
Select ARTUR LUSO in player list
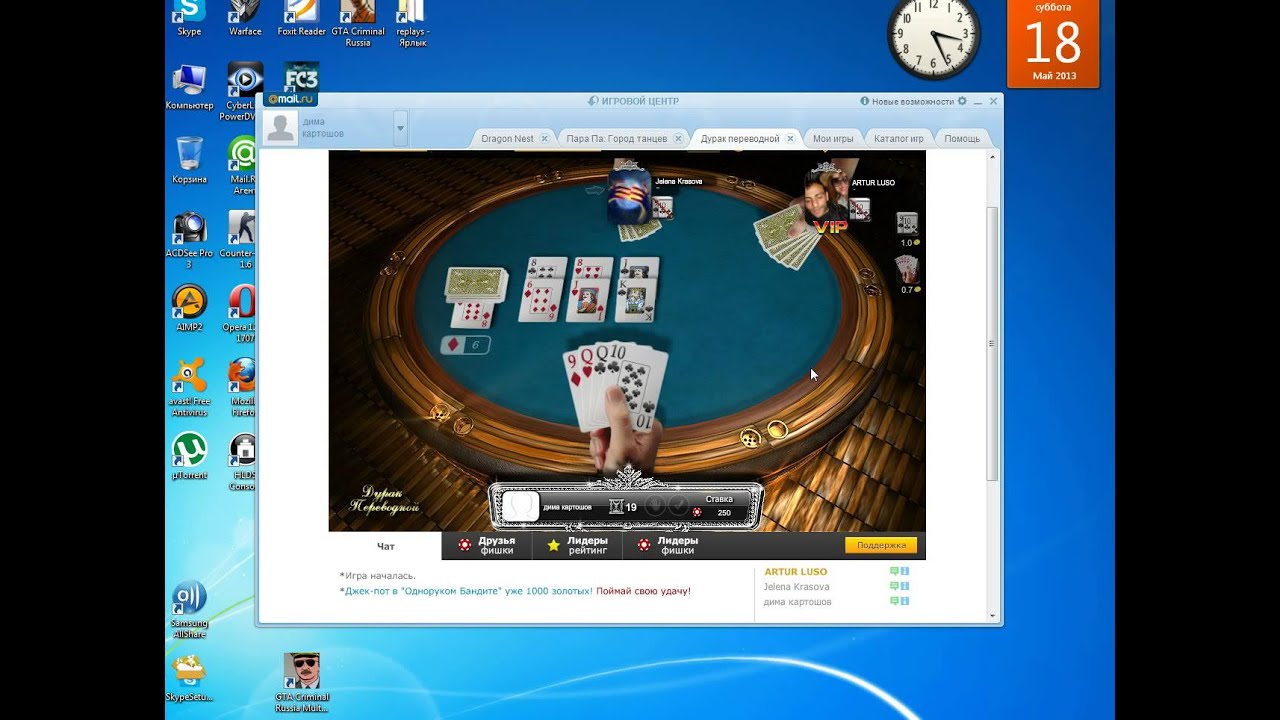point(796,572)
